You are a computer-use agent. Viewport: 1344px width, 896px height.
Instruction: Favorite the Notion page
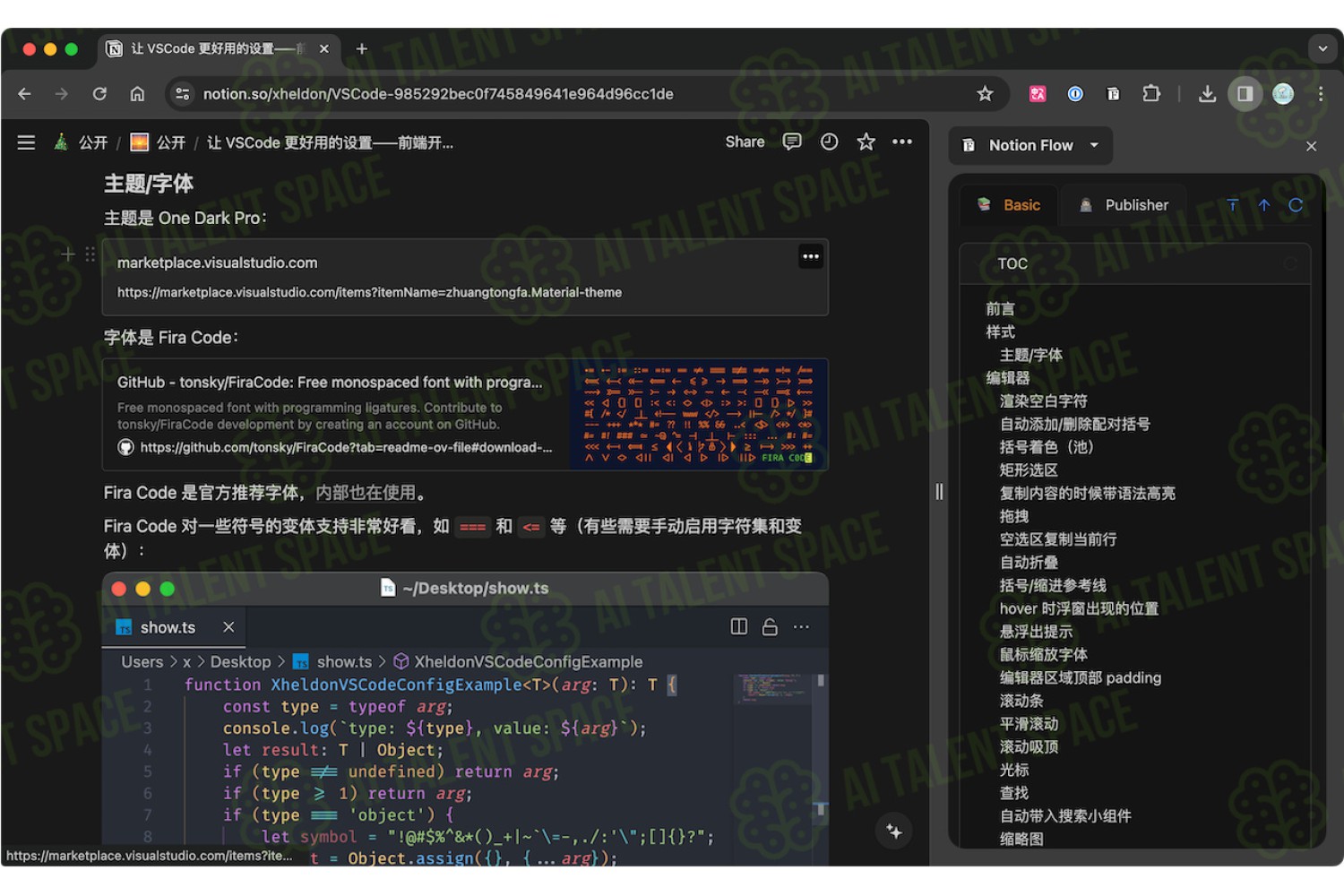(866, 142)
